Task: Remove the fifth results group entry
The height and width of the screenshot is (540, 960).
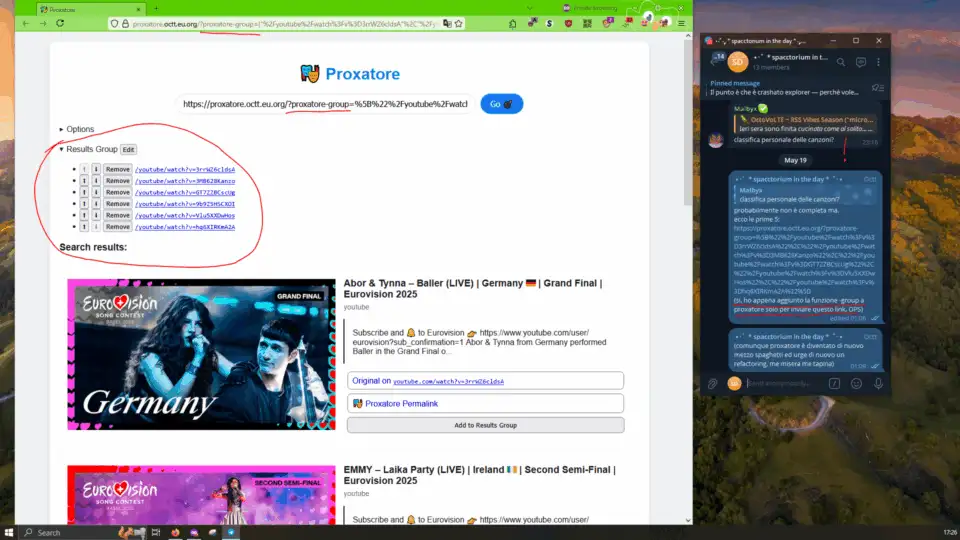Action: (x=117, y=216)
